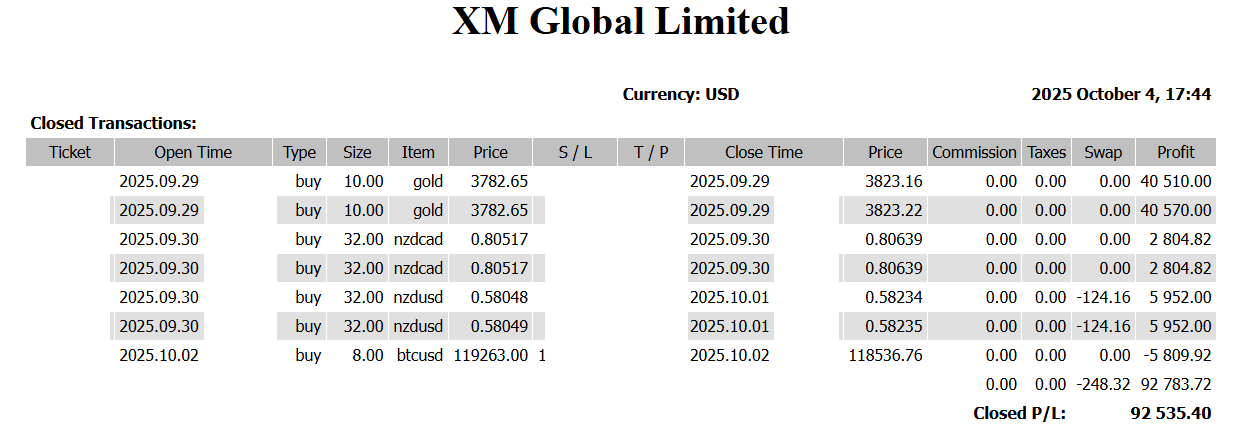Screen dimensions: 1244x434
Task: Click the S / L column header
Action: click(x=575, y=152)
